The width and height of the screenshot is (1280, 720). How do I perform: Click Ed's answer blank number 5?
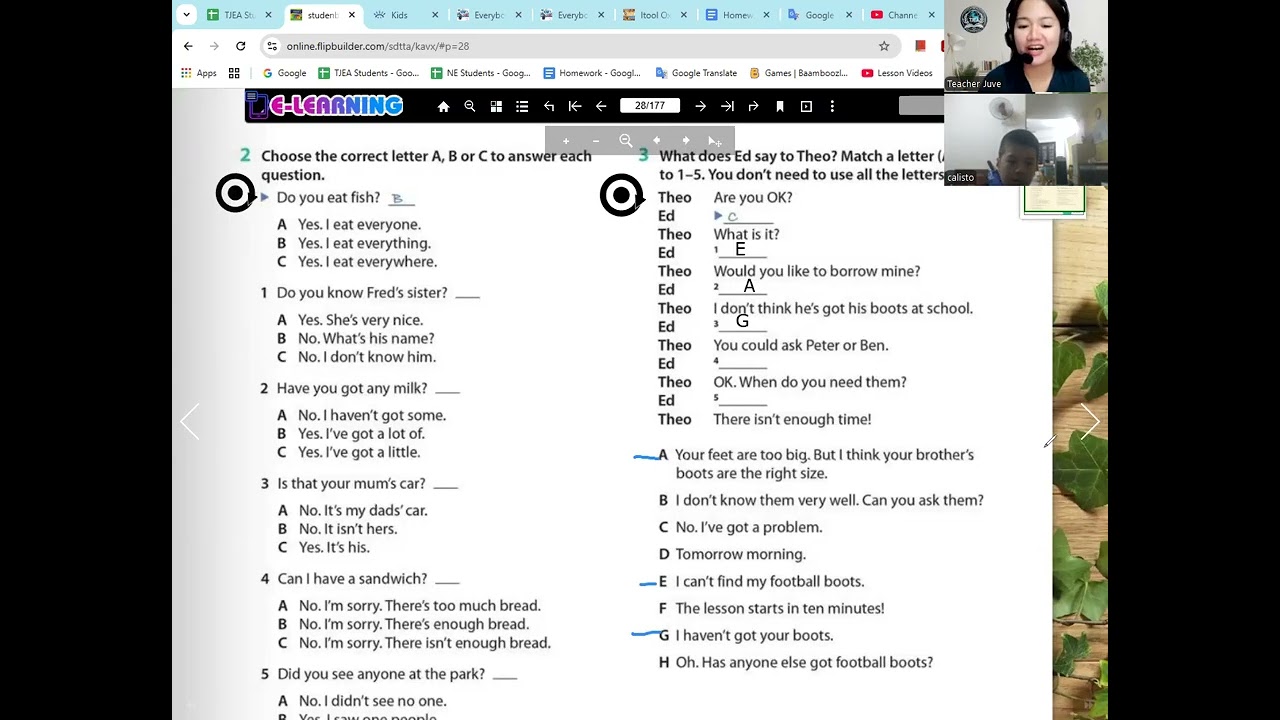pyautogui.click(x=742, y=400)
